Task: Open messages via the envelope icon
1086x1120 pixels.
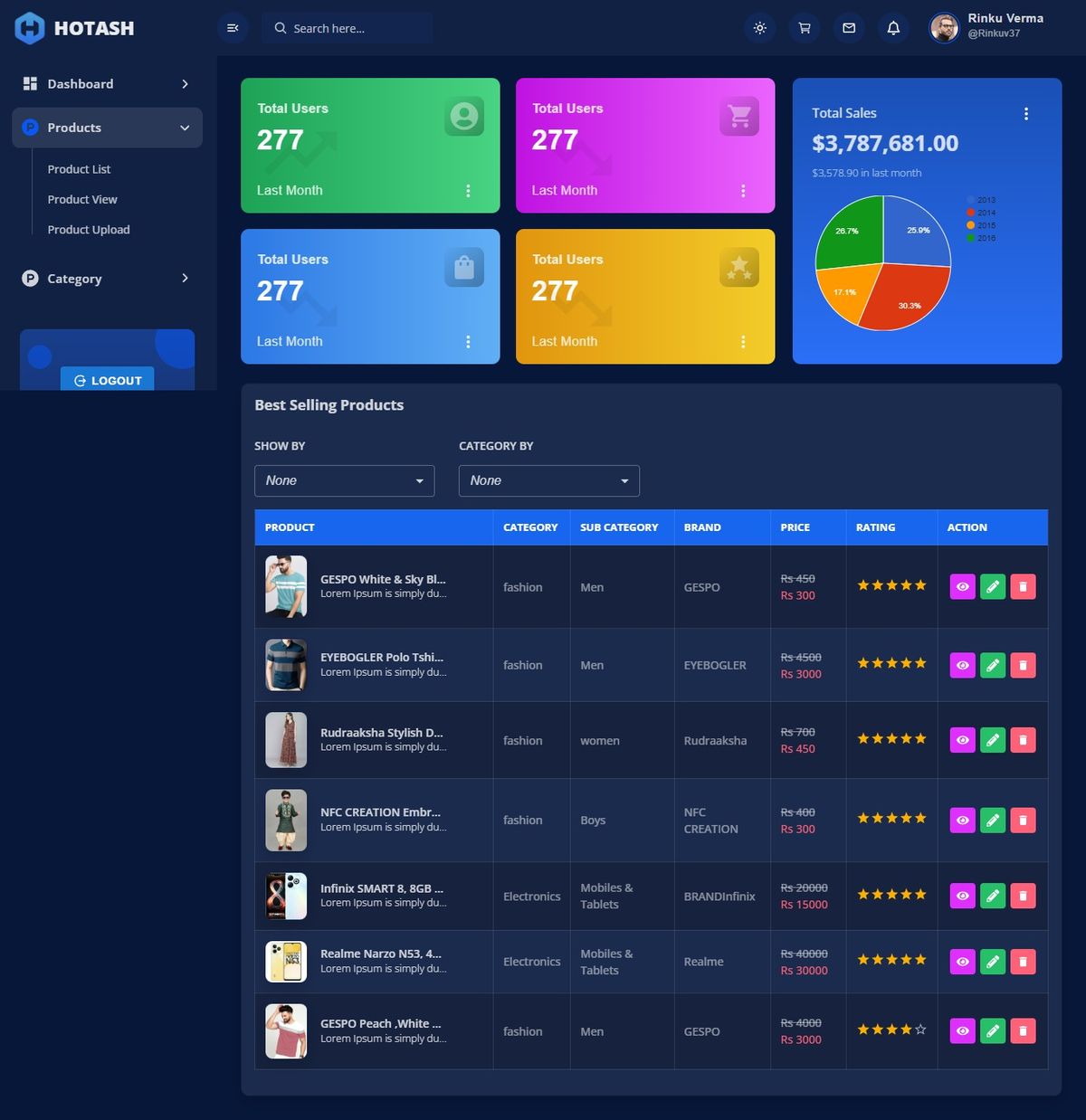Action: 849,28
